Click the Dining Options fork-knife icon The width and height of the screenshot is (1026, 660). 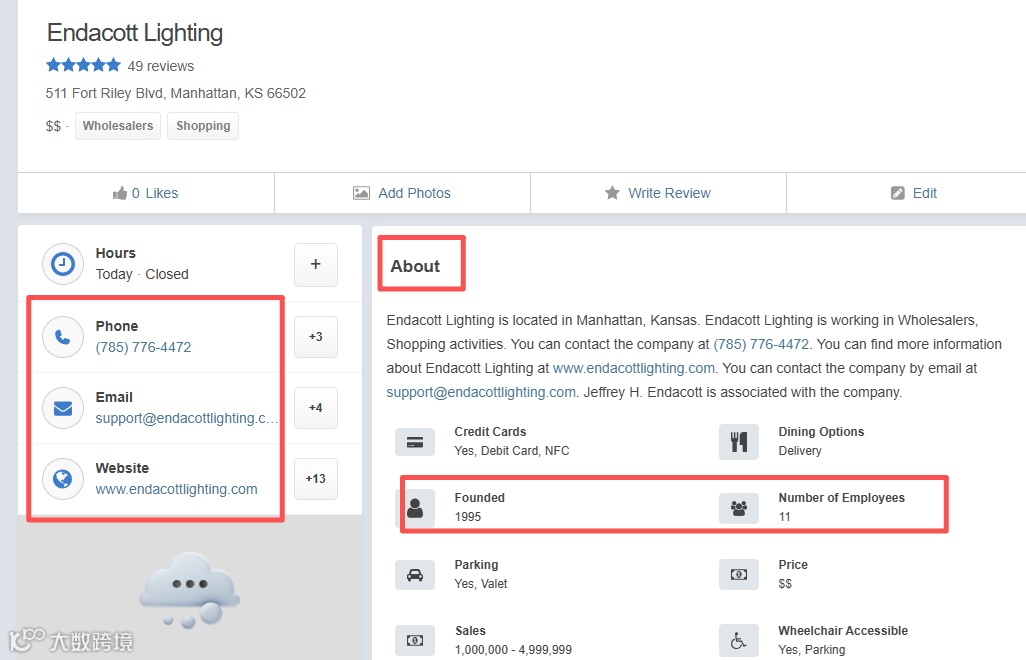(739, 442)
